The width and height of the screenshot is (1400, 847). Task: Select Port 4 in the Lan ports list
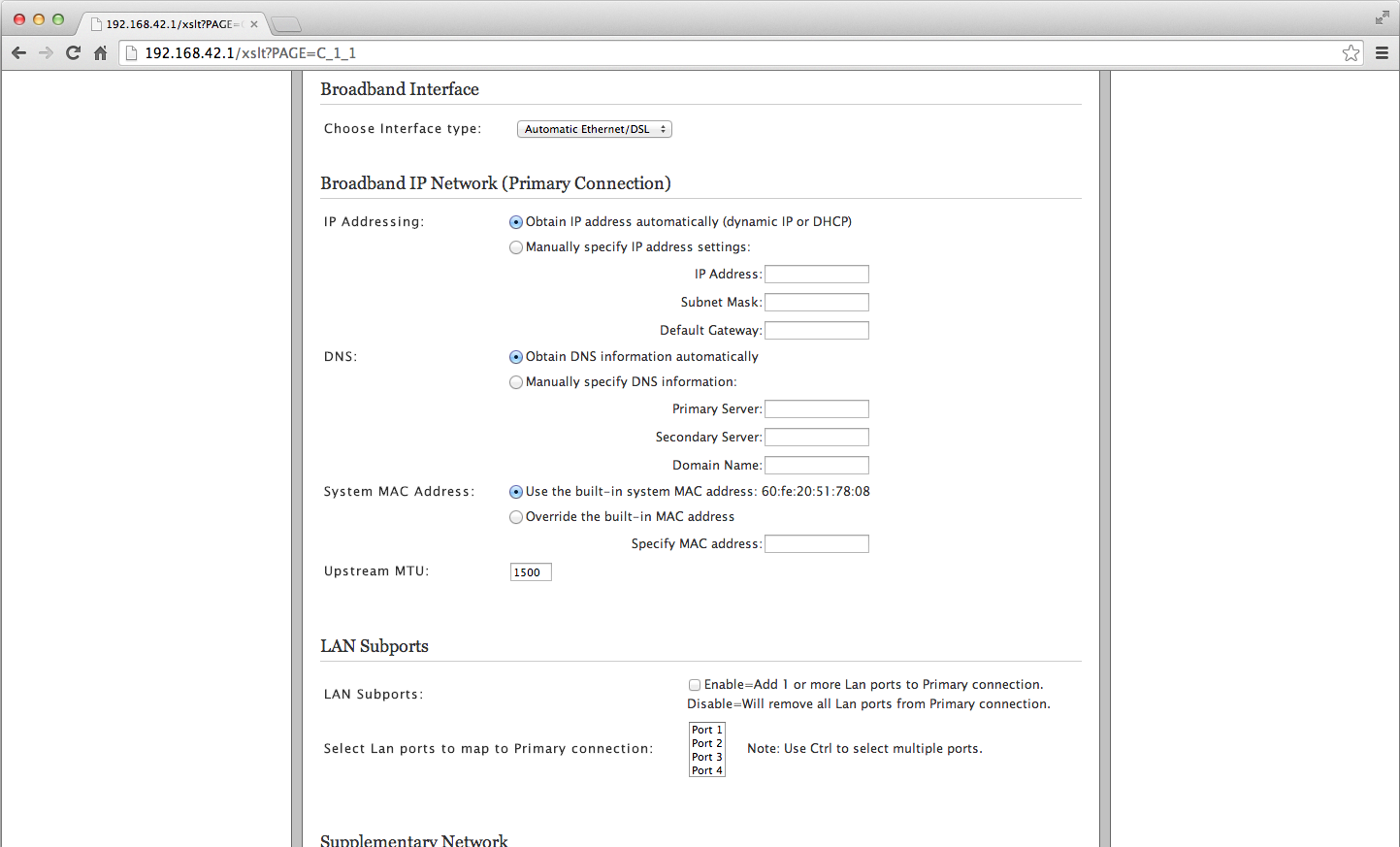click(x=706, y=770)
